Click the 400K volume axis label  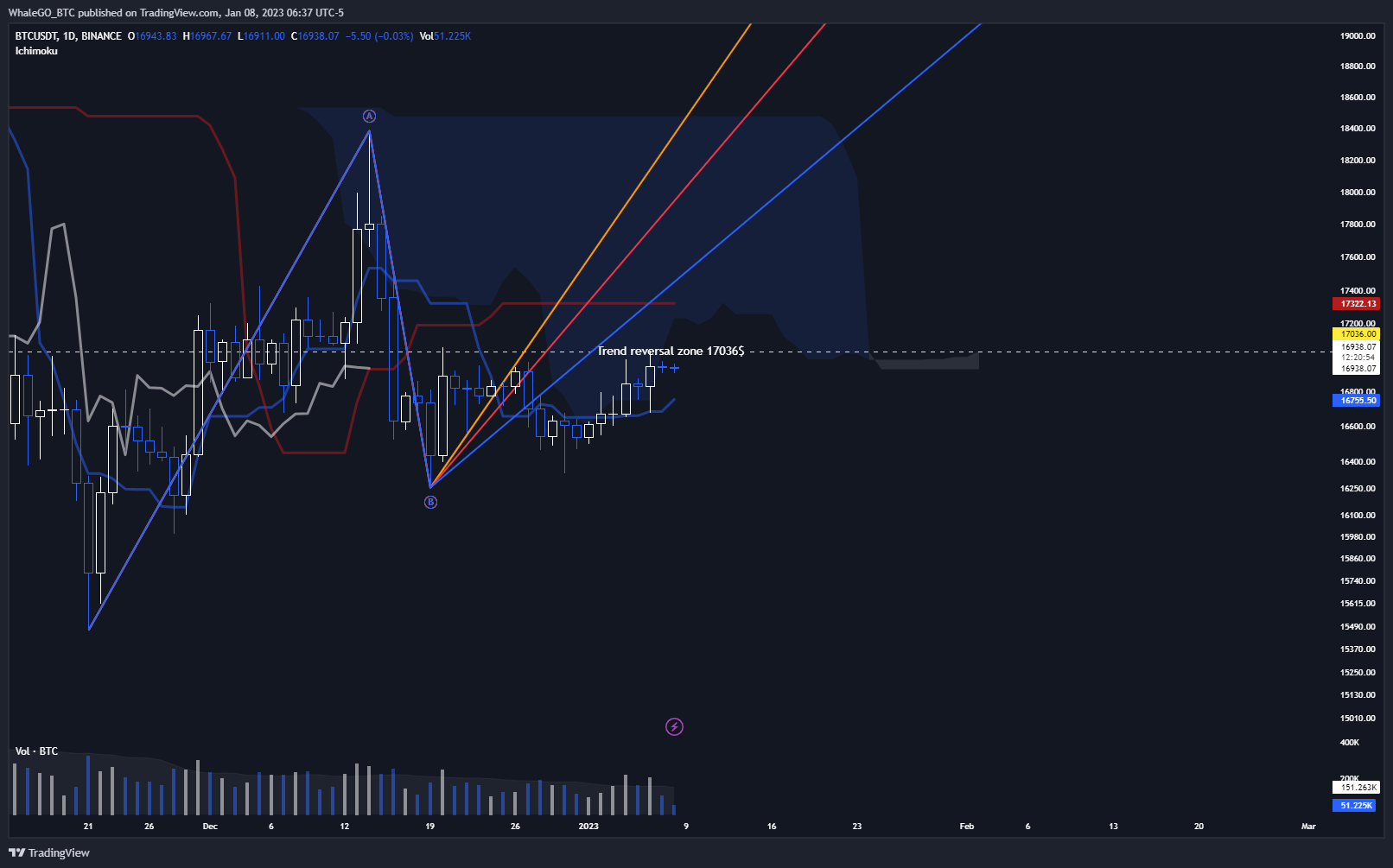click(1349, 743)
